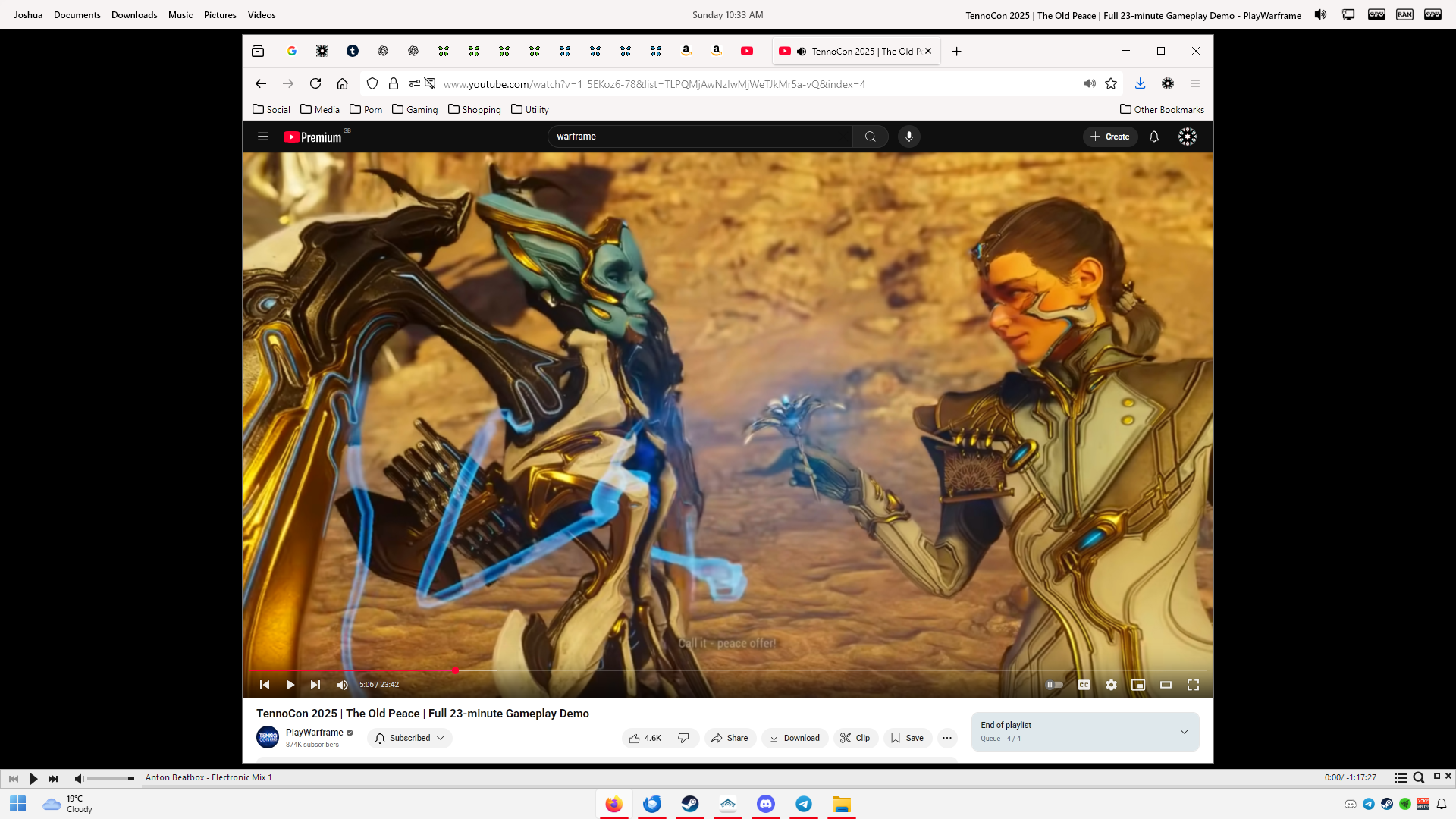
Task: View site security padlock information
Action: [394, 83]
